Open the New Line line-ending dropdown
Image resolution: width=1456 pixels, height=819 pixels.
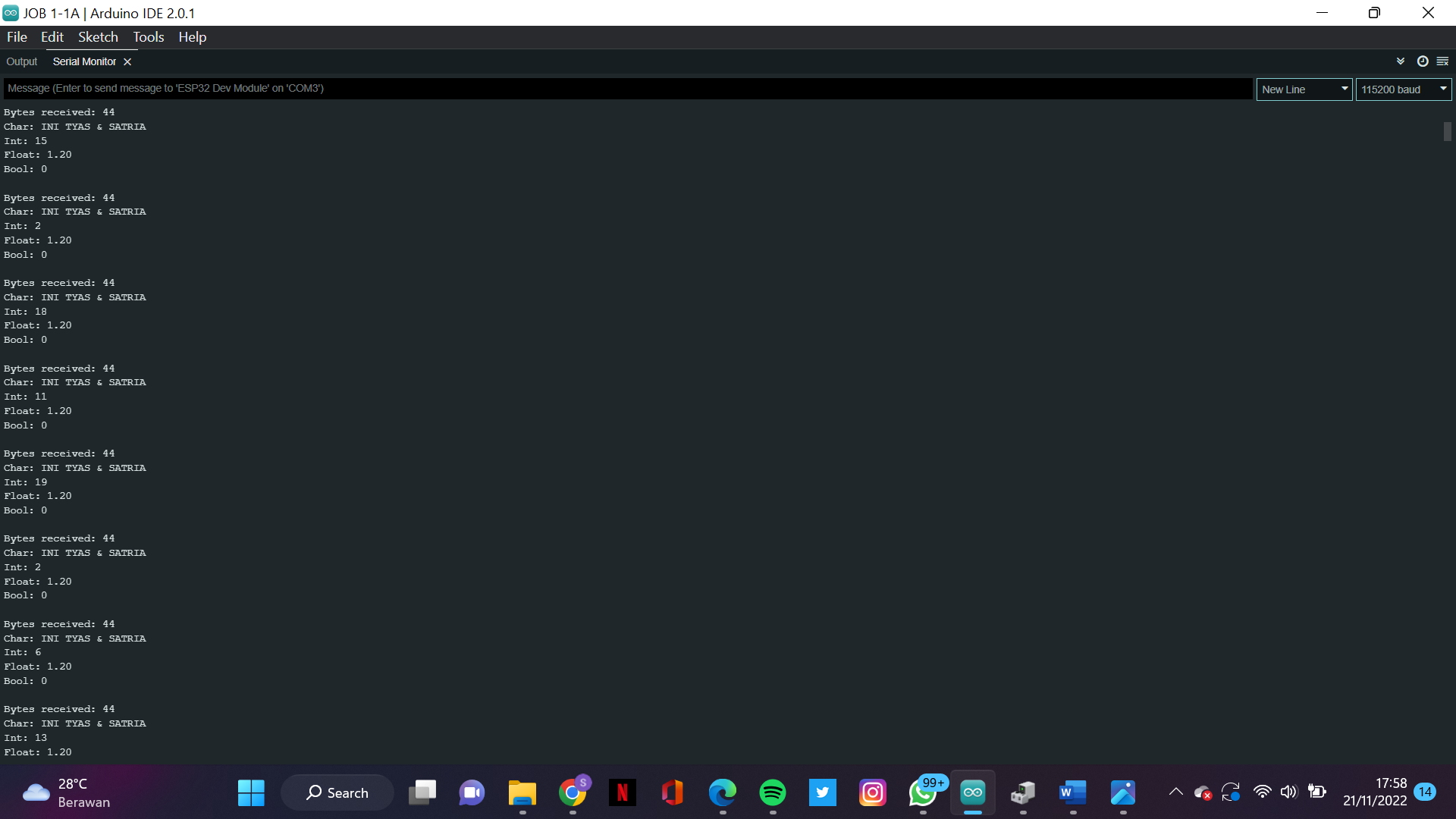pos(1303,89)
